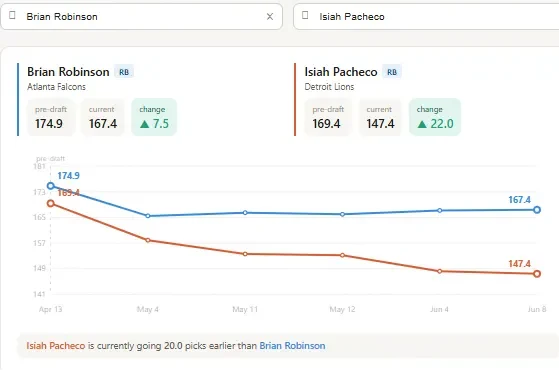Click the Atlanta Falcons team label
The height and width of the screenshot is (370, 559).
pos(56,87)
